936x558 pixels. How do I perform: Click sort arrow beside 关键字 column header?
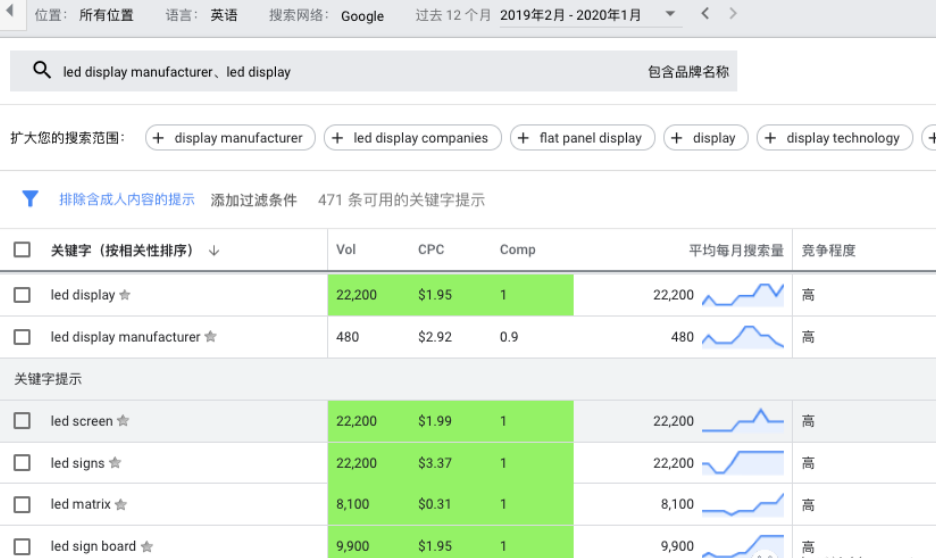click(x=214, y=250)
